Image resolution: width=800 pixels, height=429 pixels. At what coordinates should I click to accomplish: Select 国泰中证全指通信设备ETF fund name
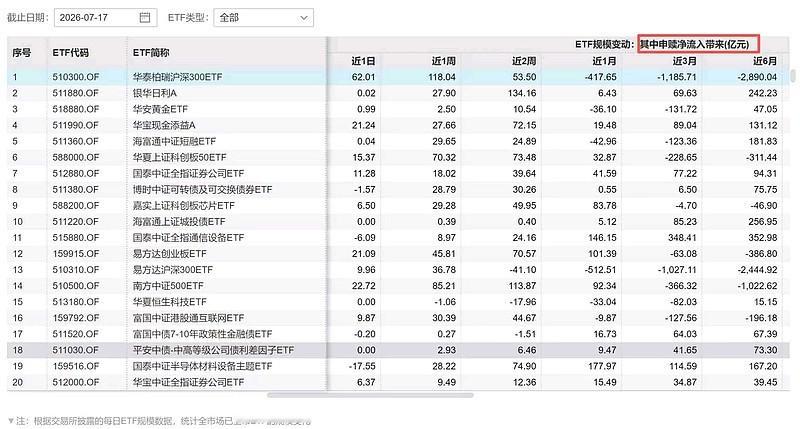pyautogui.click(x=188, y=238)
